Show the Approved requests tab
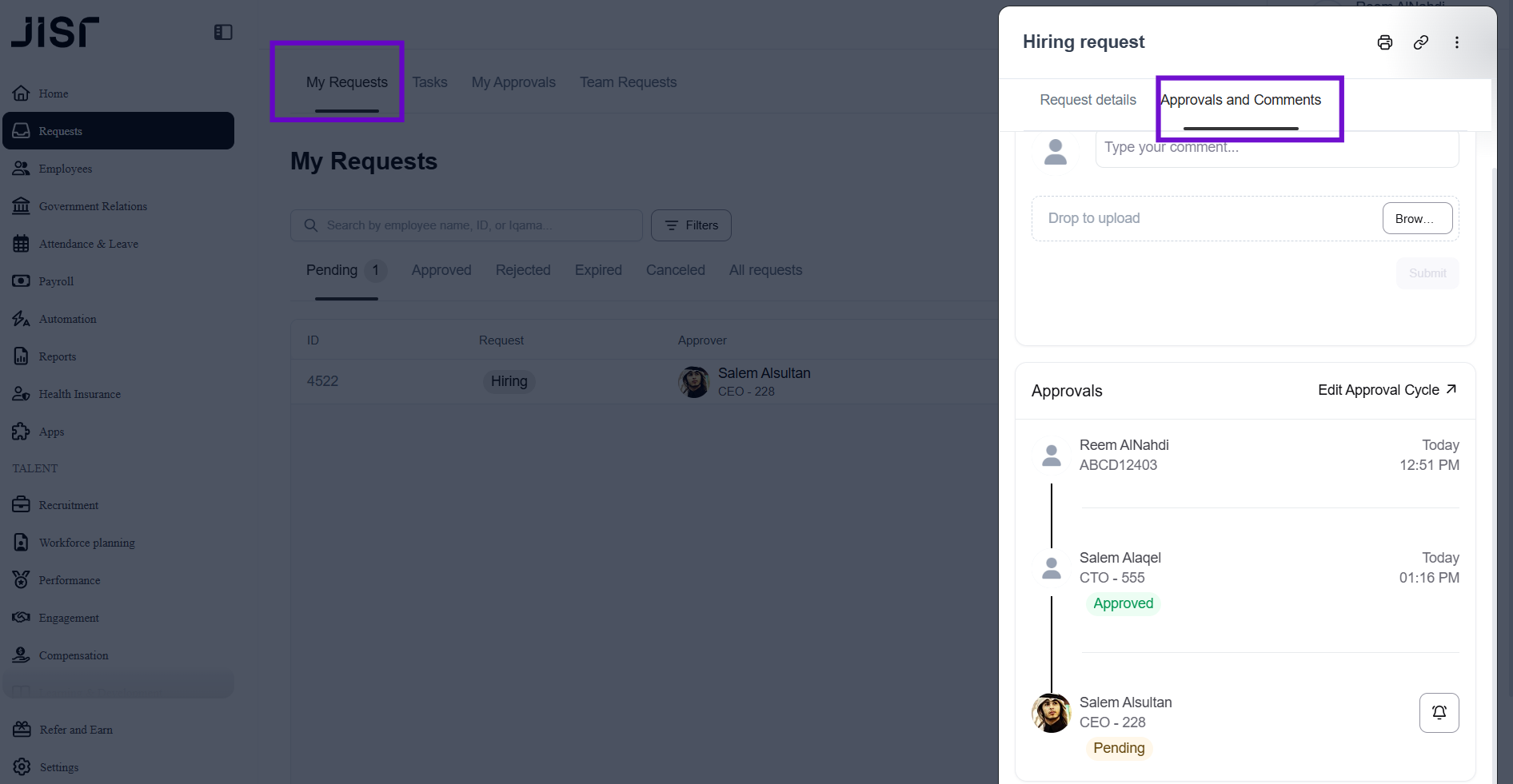 tap(441, 270)
